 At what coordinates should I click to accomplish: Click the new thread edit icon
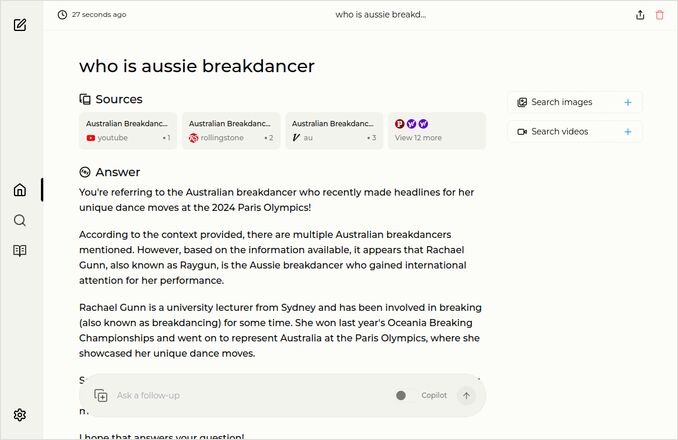point(20,24)
